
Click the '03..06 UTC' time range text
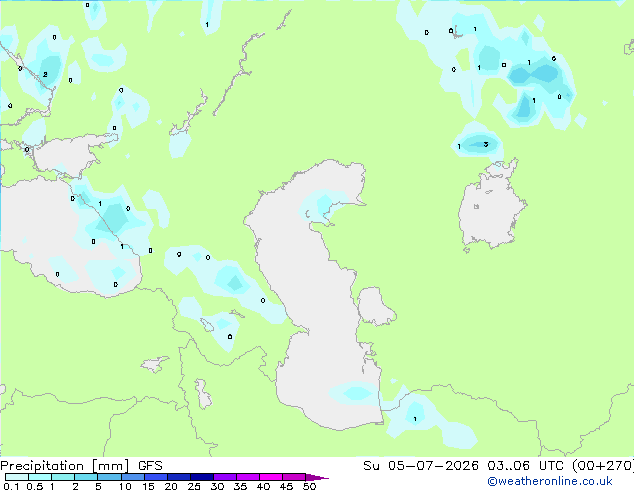[525, 466]
